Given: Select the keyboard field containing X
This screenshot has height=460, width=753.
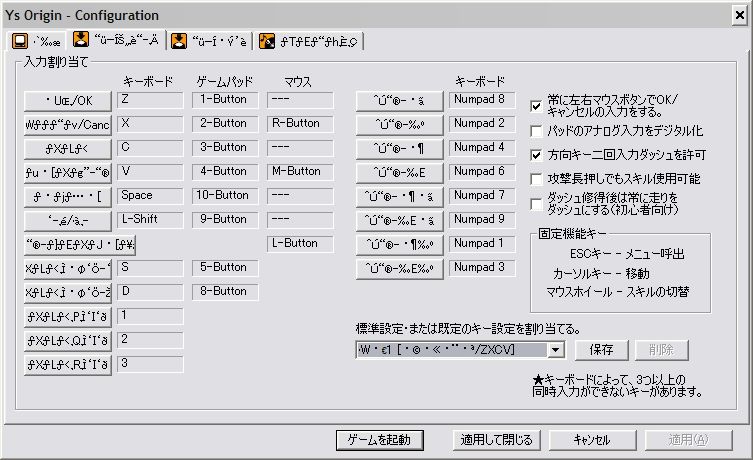Looking at the screenshot, I should pos(150,124).
